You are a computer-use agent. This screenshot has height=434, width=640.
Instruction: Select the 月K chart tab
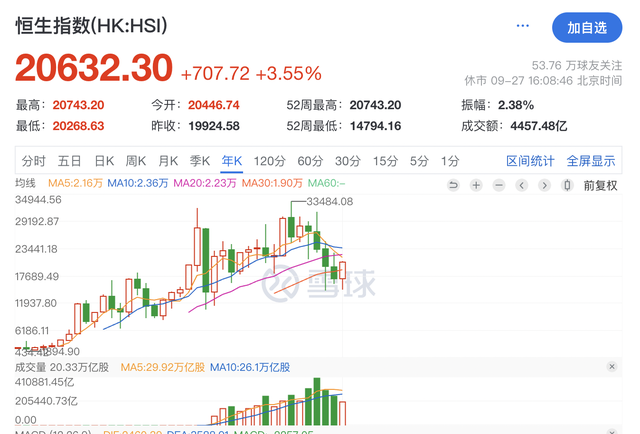click(x=168, y=161)
